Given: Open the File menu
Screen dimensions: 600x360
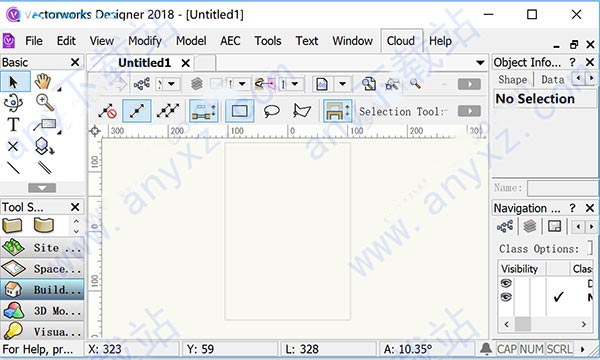Looking at the screenshot, I should 34,41.
